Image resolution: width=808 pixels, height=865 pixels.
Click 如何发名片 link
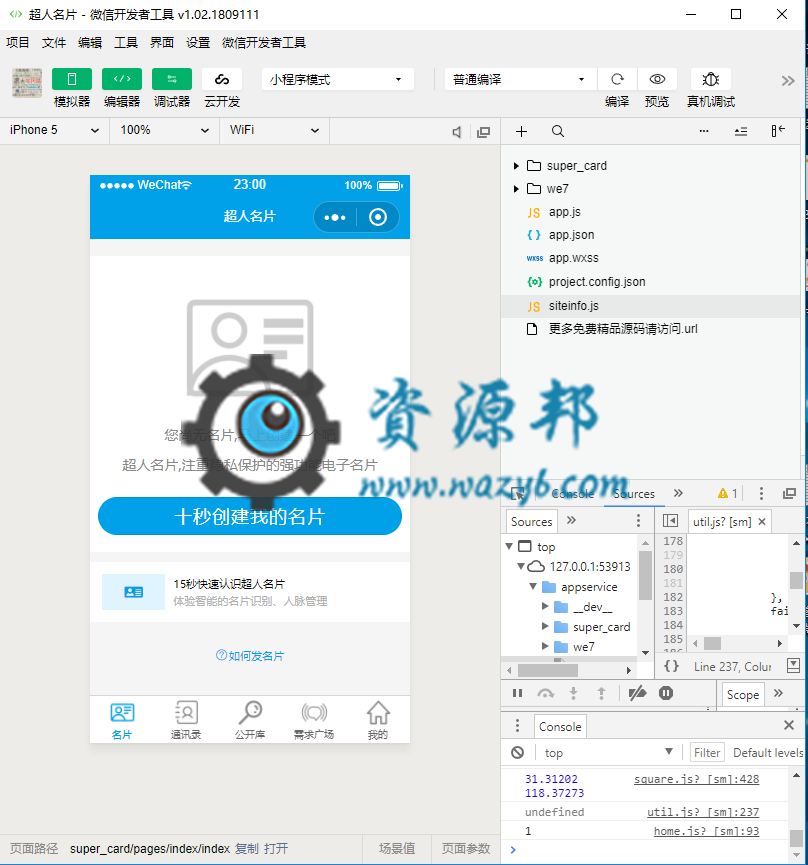point(250,656)
